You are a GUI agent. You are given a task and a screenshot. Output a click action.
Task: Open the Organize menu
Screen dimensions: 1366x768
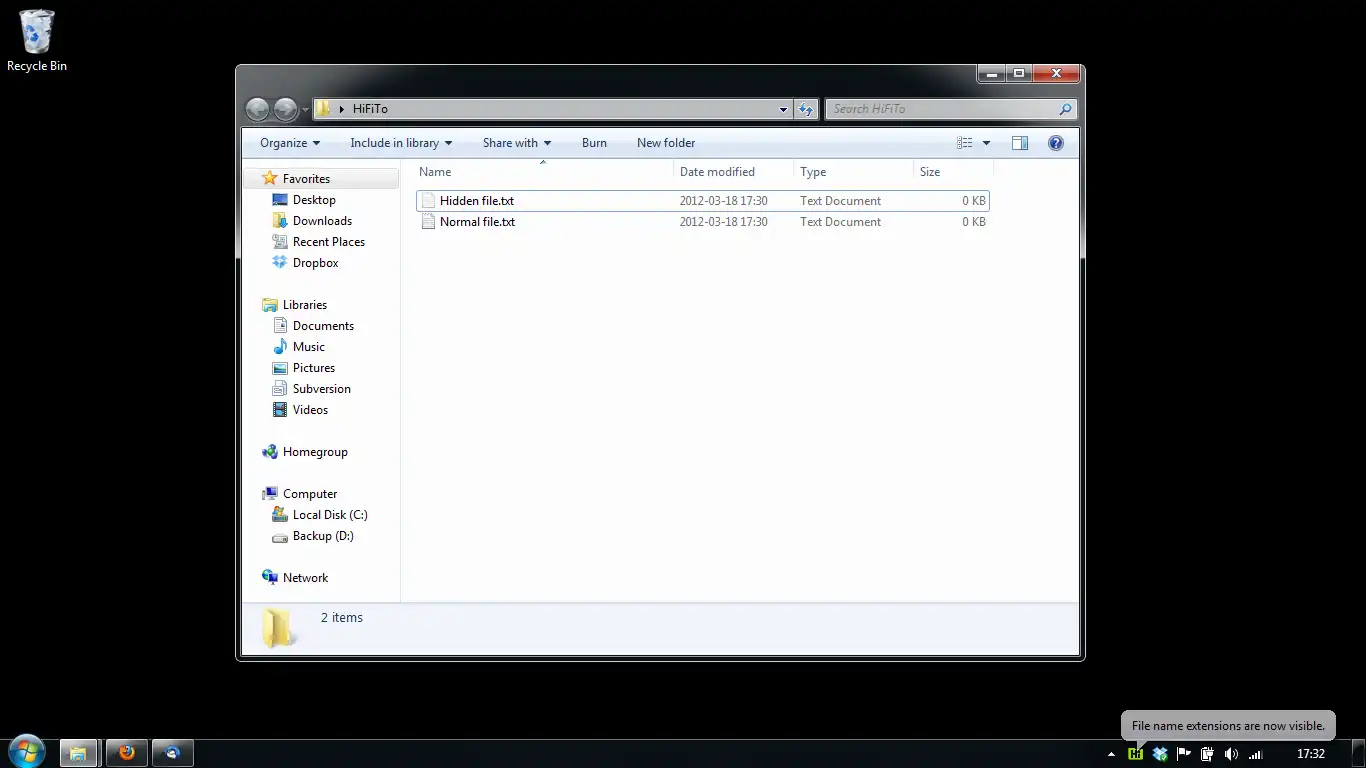(x=290, y=143)
